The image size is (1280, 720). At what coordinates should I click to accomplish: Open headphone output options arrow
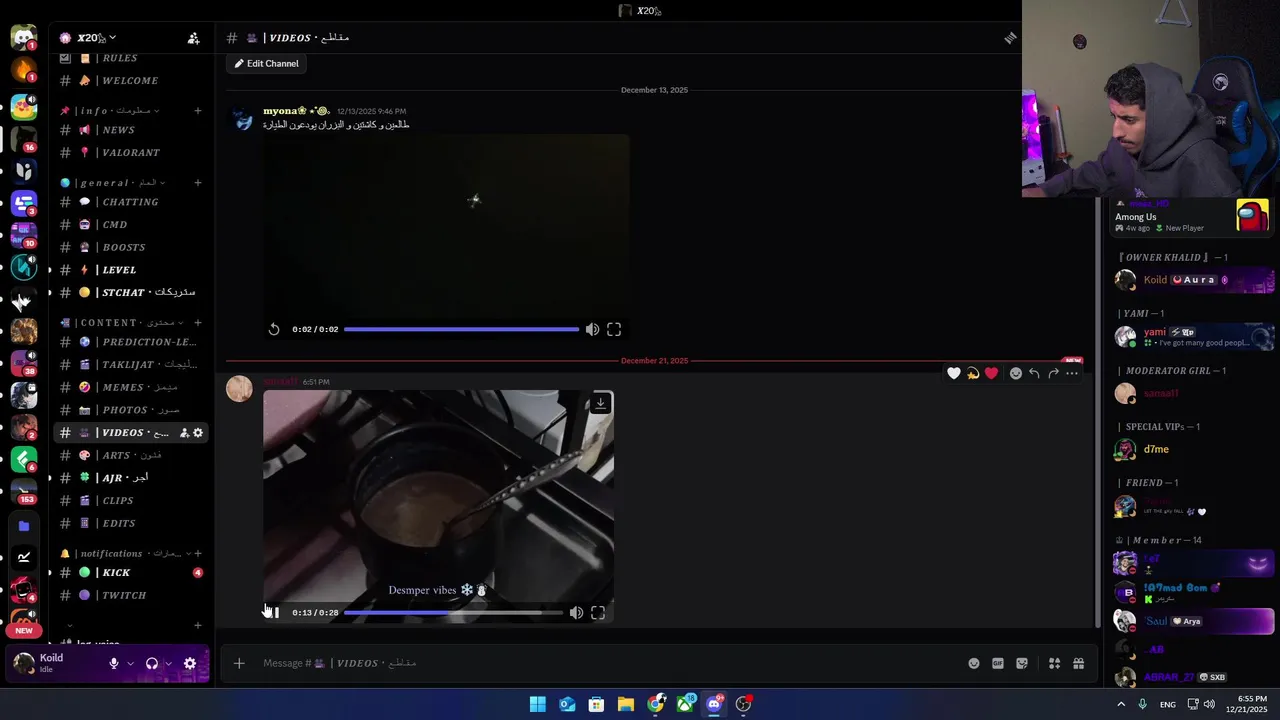click(168, 663)
